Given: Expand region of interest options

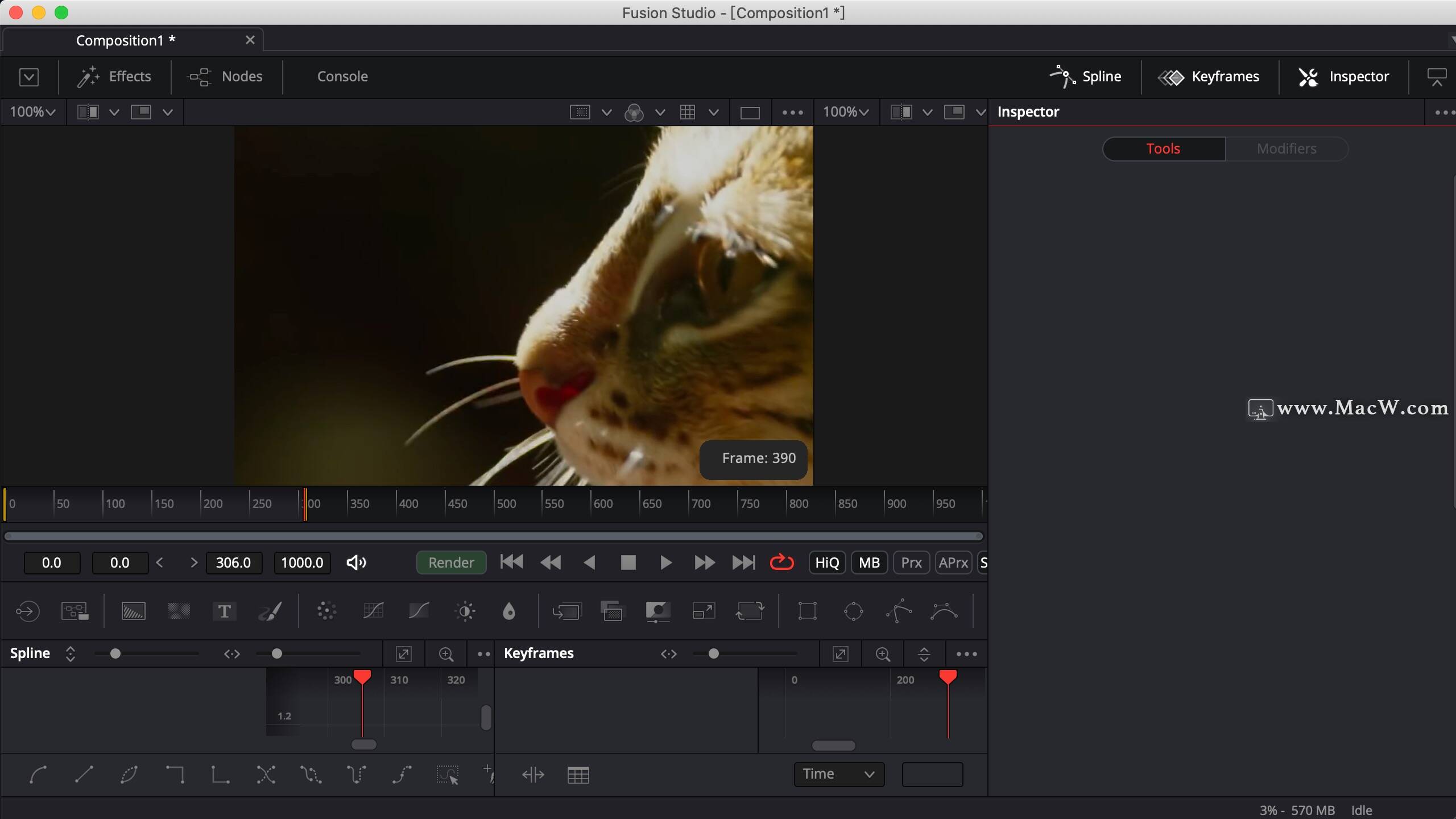Looking at the screenshot, I should 606,113.
